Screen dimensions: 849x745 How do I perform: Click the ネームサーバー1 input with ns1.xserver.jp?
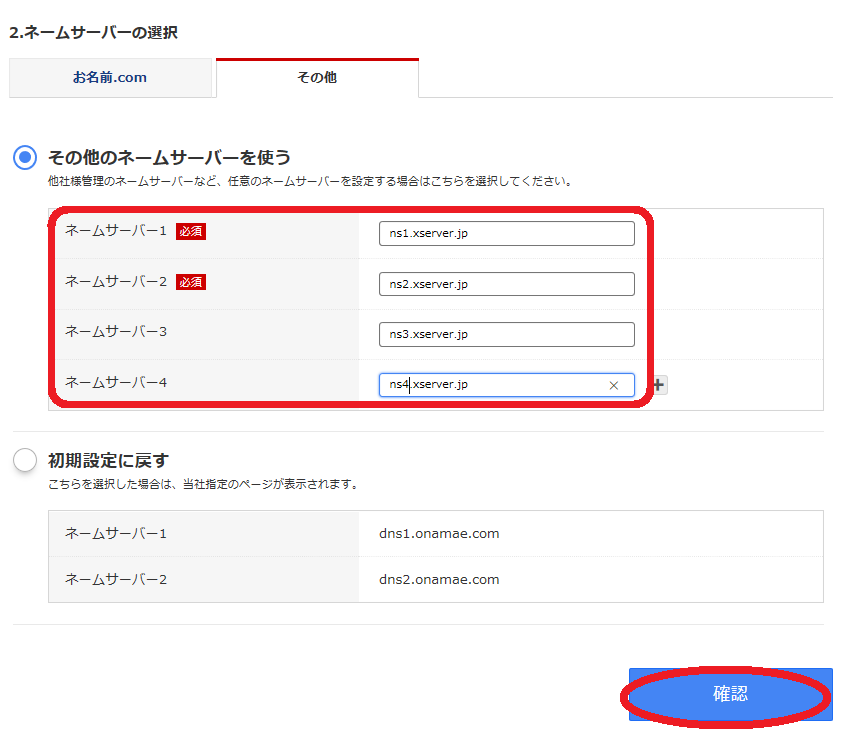click(507, 233)
